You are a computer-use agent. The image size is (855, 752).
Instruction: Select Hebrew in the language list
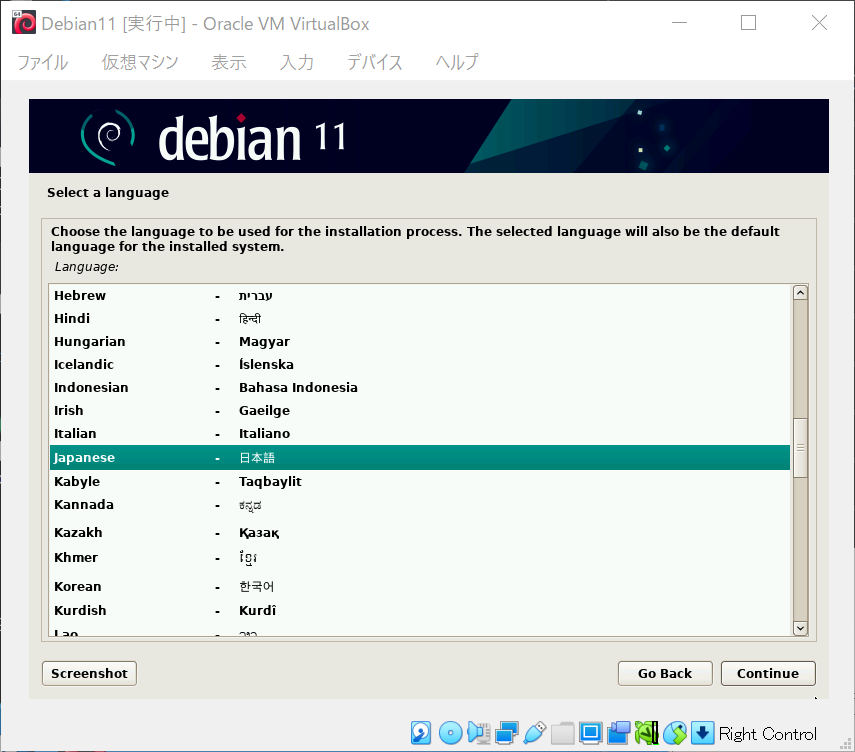[420, 296]
